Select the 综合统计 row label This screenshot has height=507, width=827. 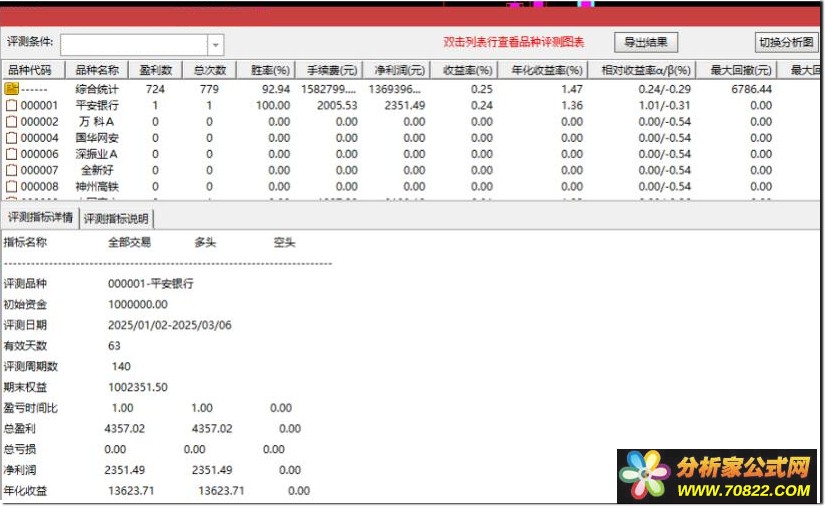[x=97, y=89]
